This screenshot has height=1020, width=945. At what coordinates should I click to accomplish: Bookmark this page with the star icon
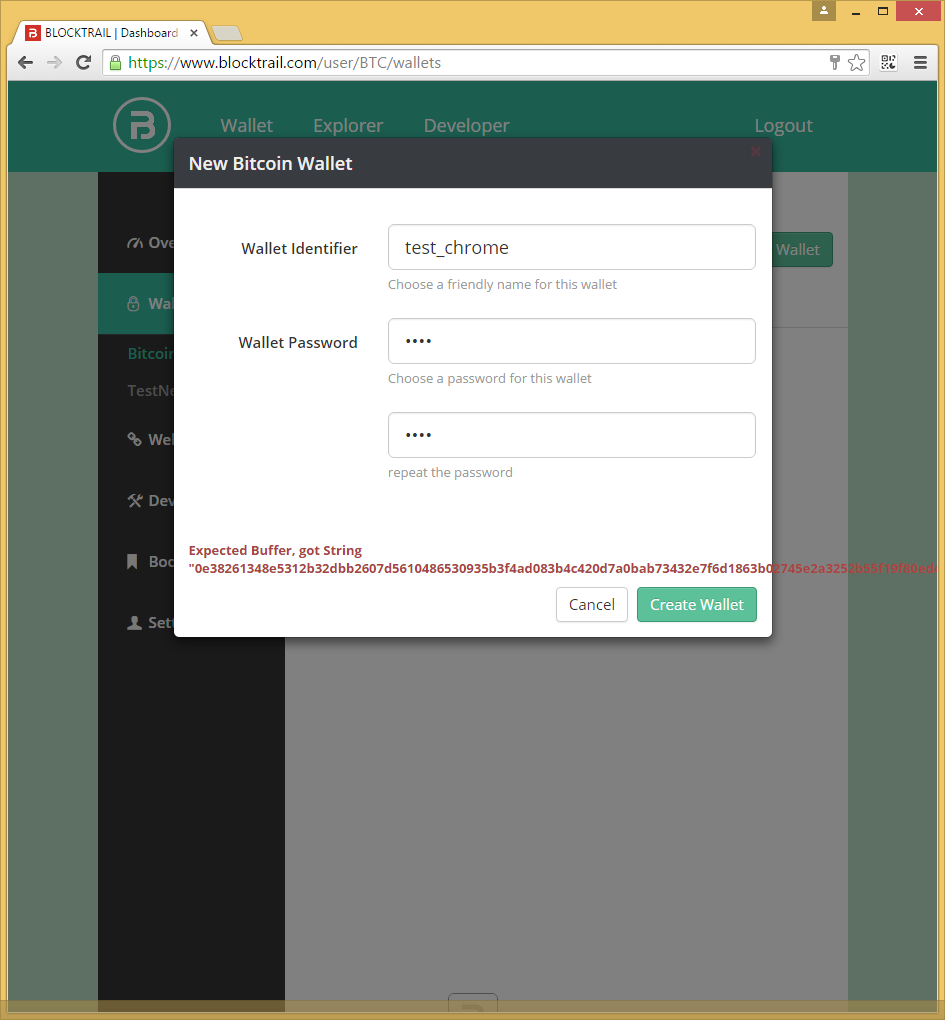(x=857, y=62)
